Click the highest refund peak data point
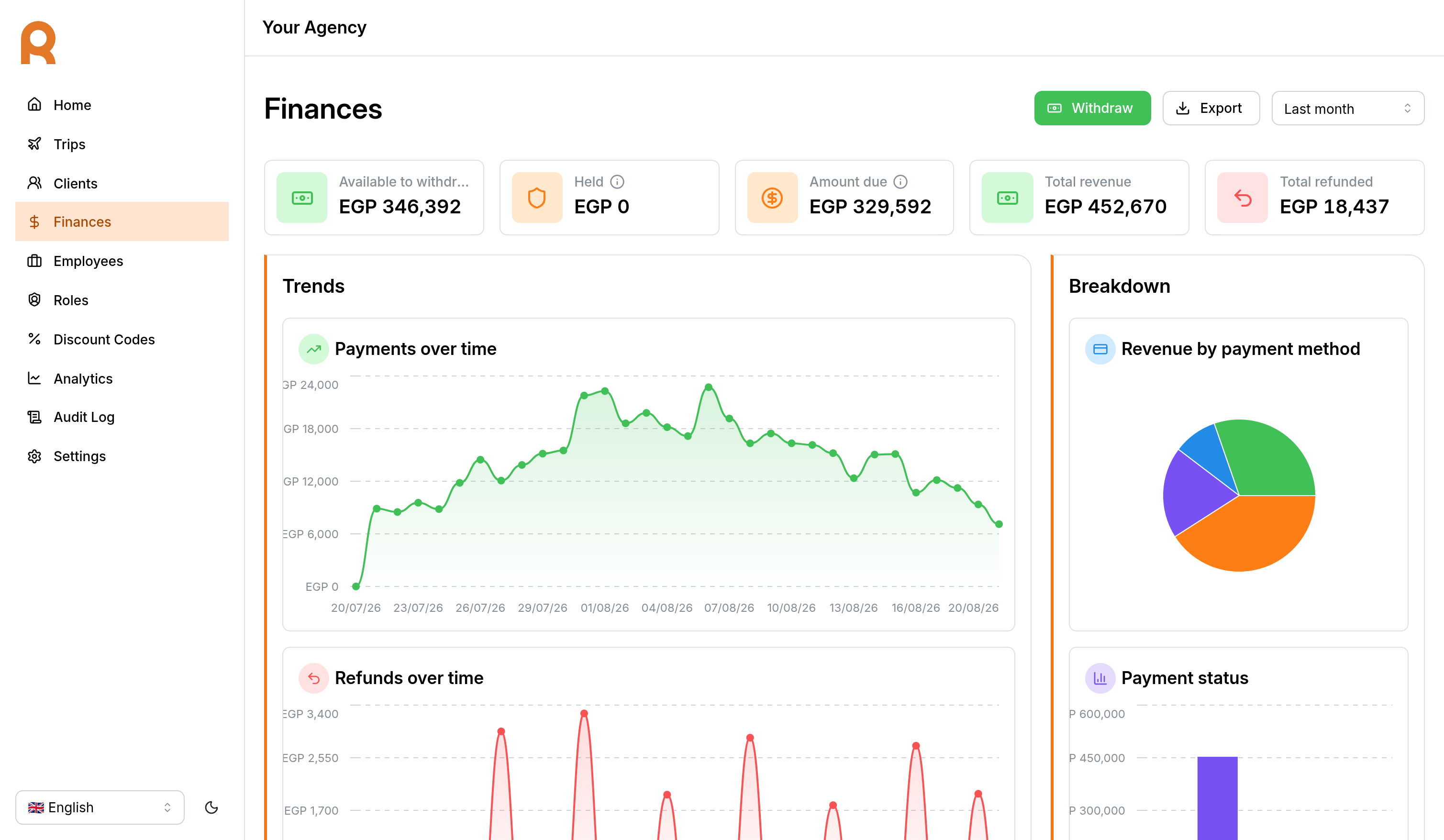The image size is (1444, 840). [584, 713]
